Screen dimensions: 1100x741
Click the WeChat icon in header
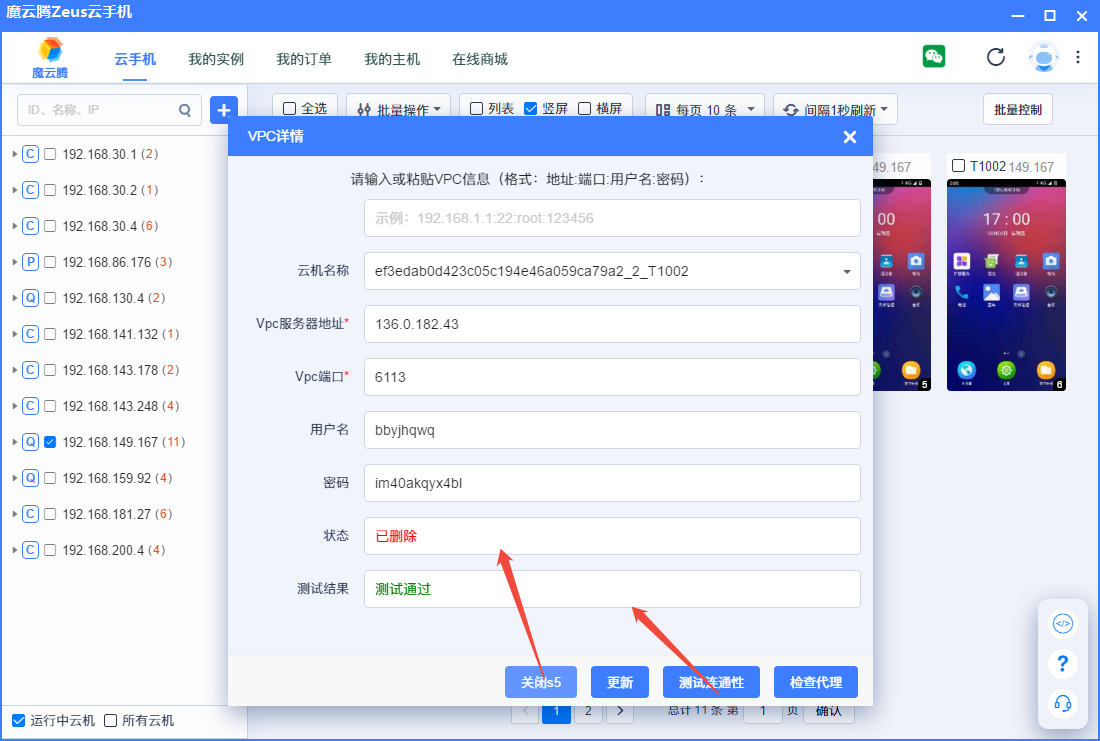click(x=934, y=56)
